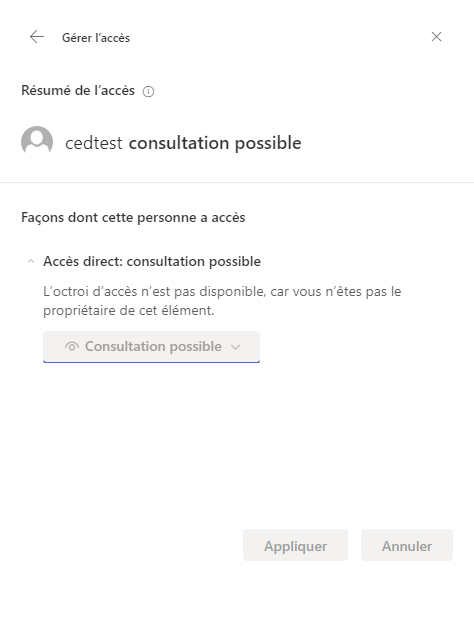Click the down chevron of Consultation possible

(235, 347)
